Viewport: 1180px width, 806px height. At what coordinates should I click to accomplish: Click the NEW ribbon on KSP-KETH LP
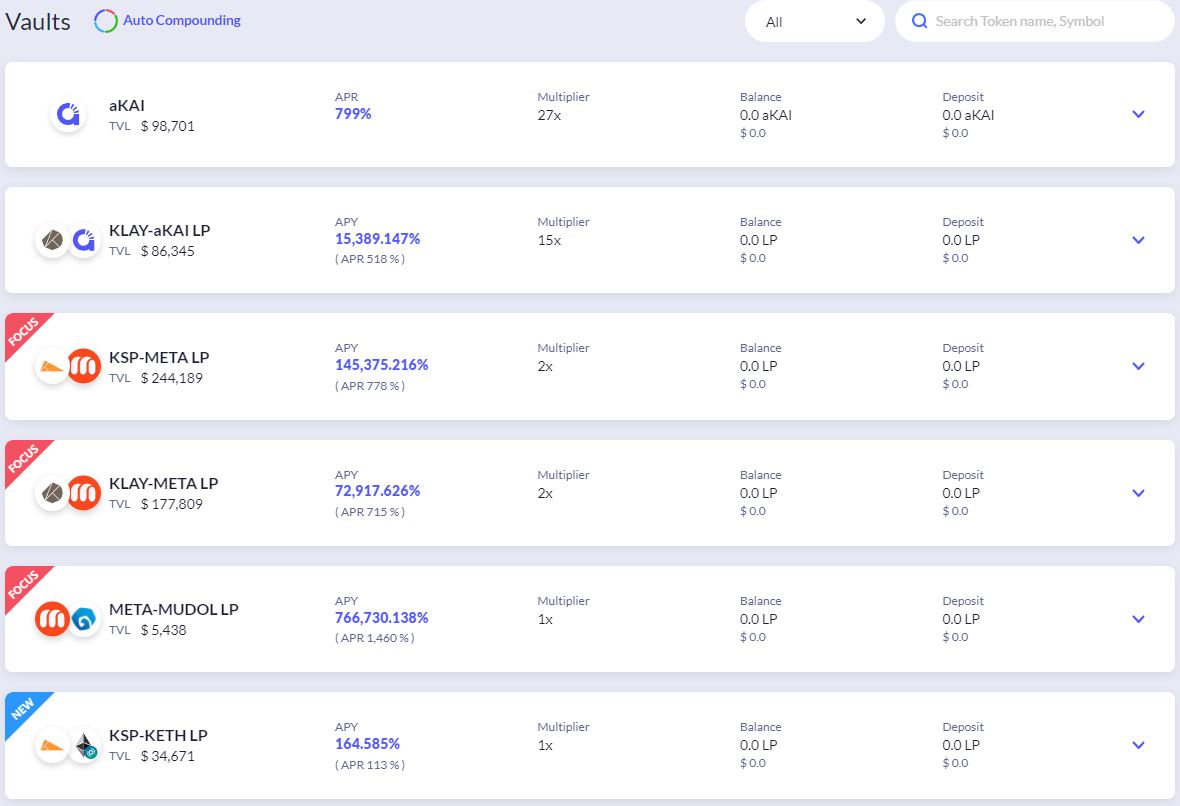coord(24,710)
